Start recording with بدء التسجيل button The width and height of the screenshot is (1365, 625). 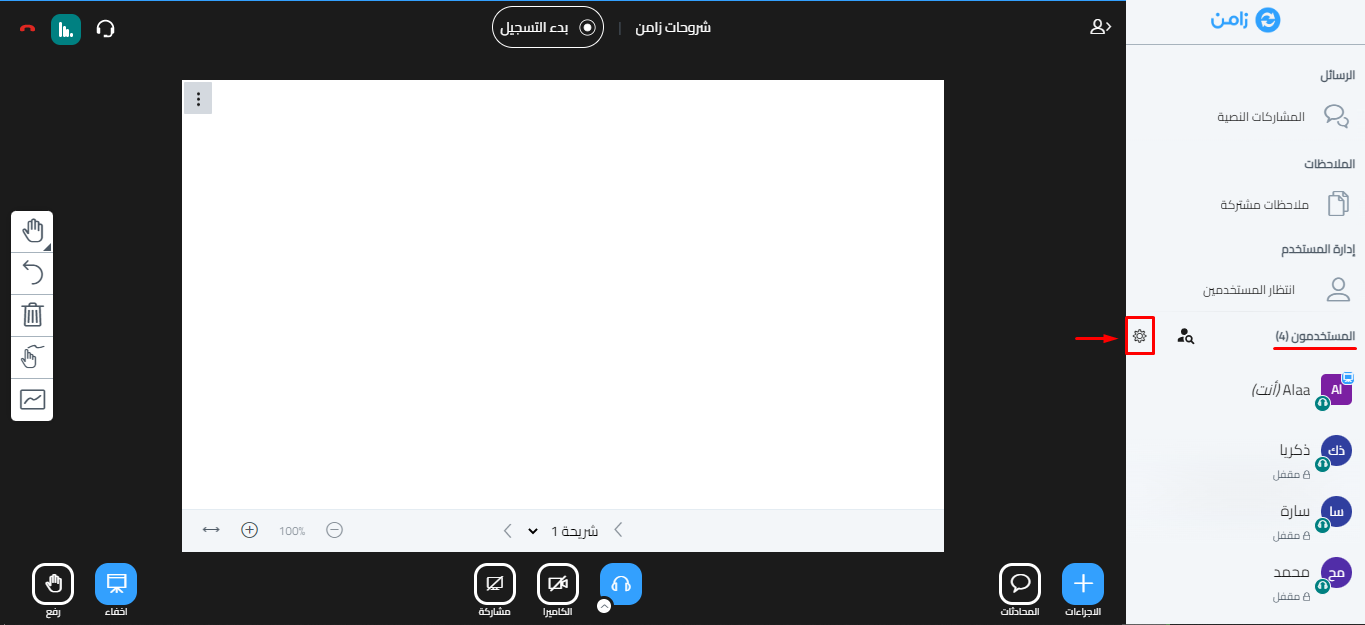[547, 27]
